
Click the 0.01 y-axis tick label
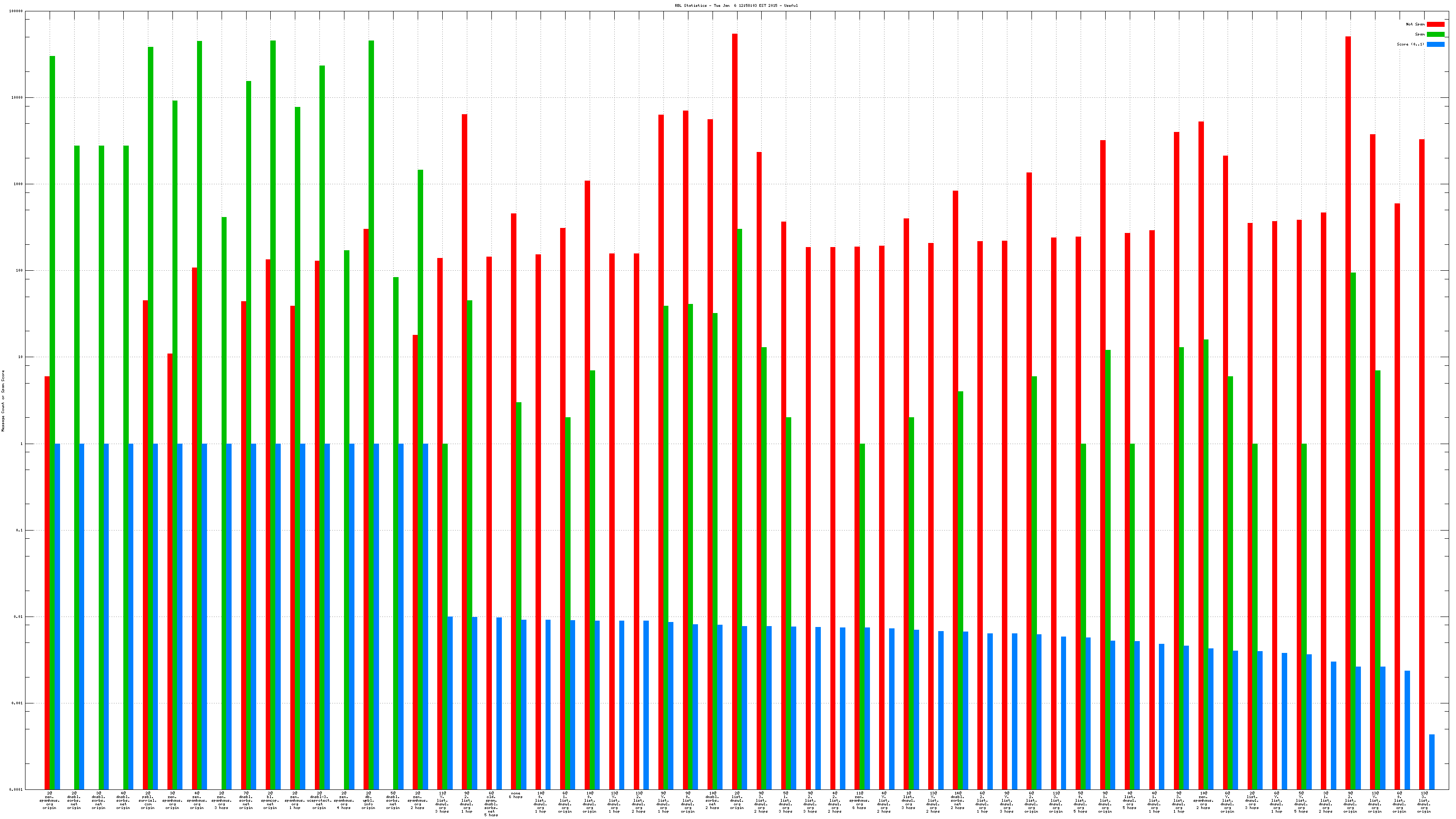coord(19,617)
